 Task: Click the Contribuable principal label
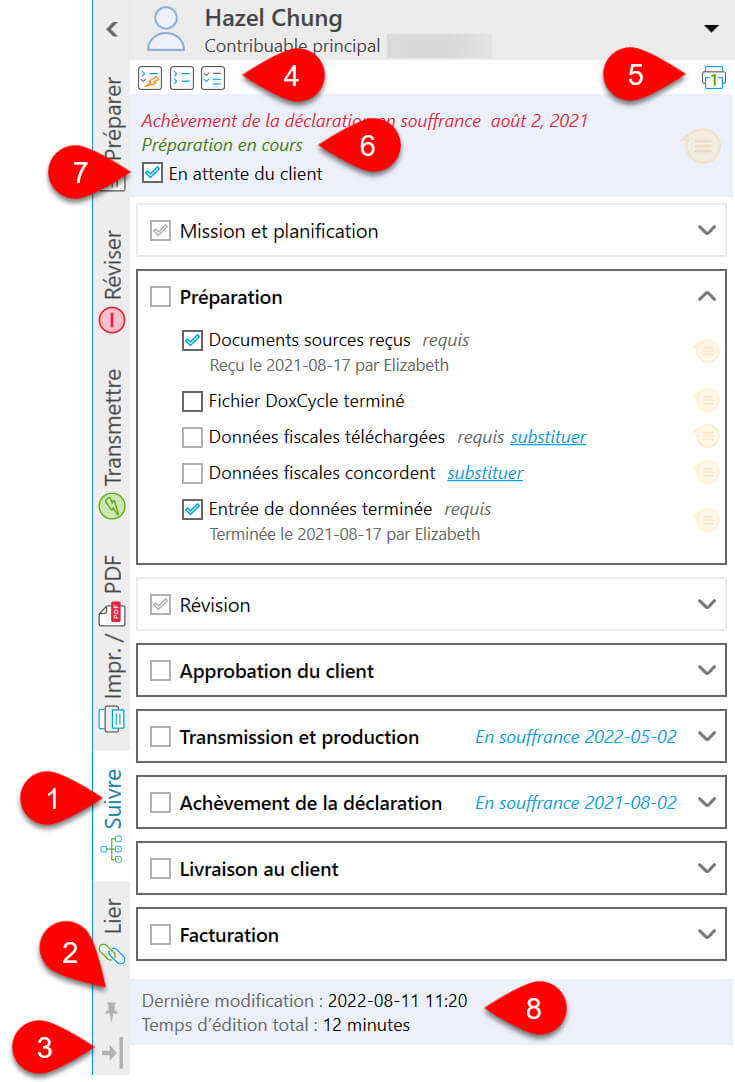292,46
